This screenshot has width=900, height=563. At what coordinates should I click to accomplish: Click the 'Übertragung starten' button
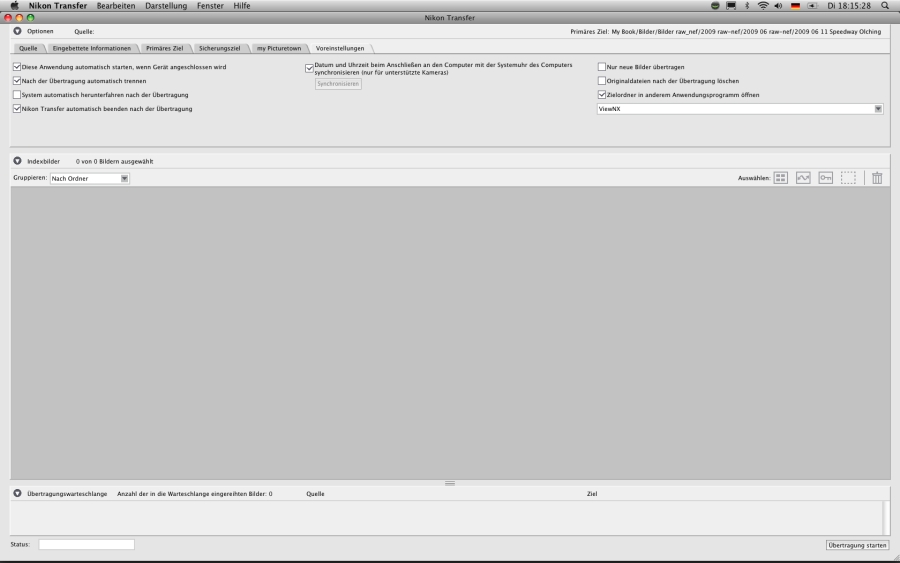[x=858, y=545]
